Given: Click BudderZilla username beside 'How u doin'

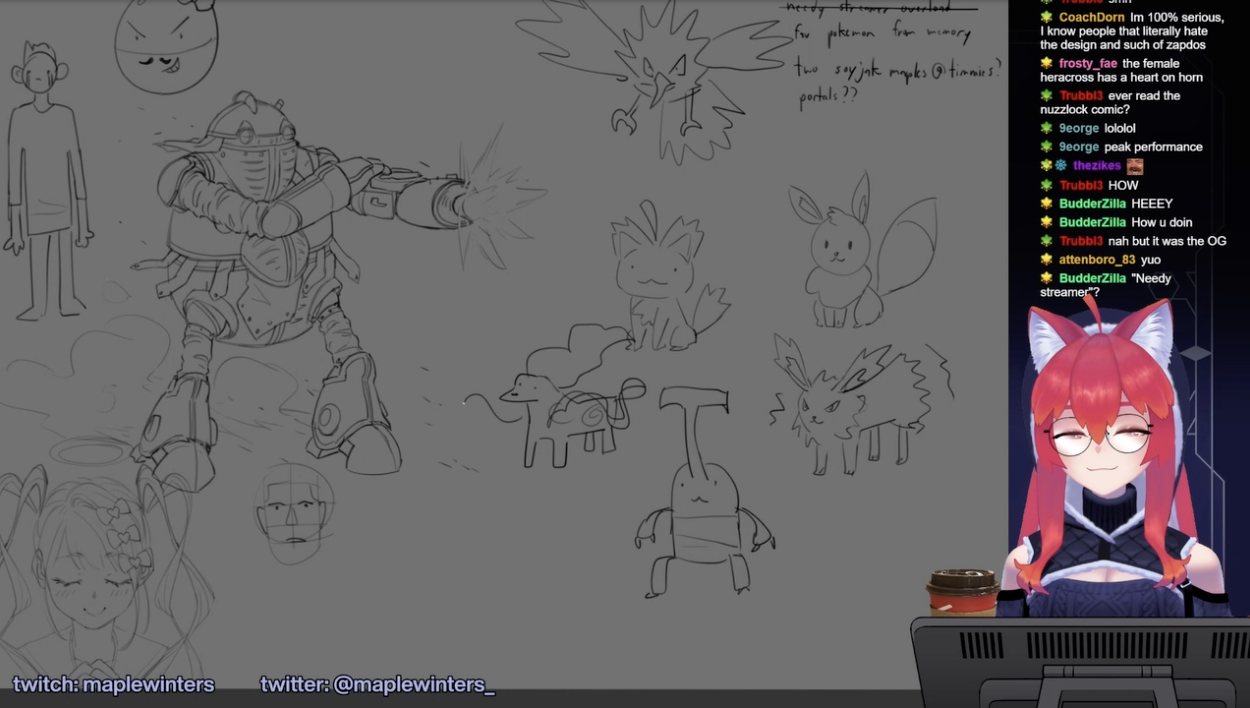Looking at the screenshot, I should (1092, 222).
